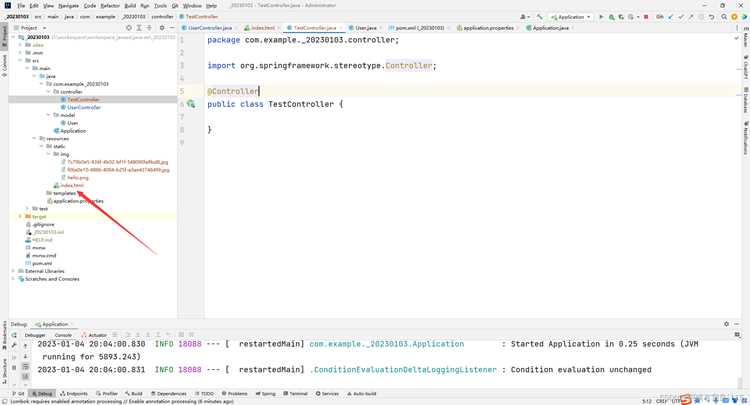Open Debug panel settings gear
Image resolution: width=750 pixels, height=405 pixels.
coord(726,324)
